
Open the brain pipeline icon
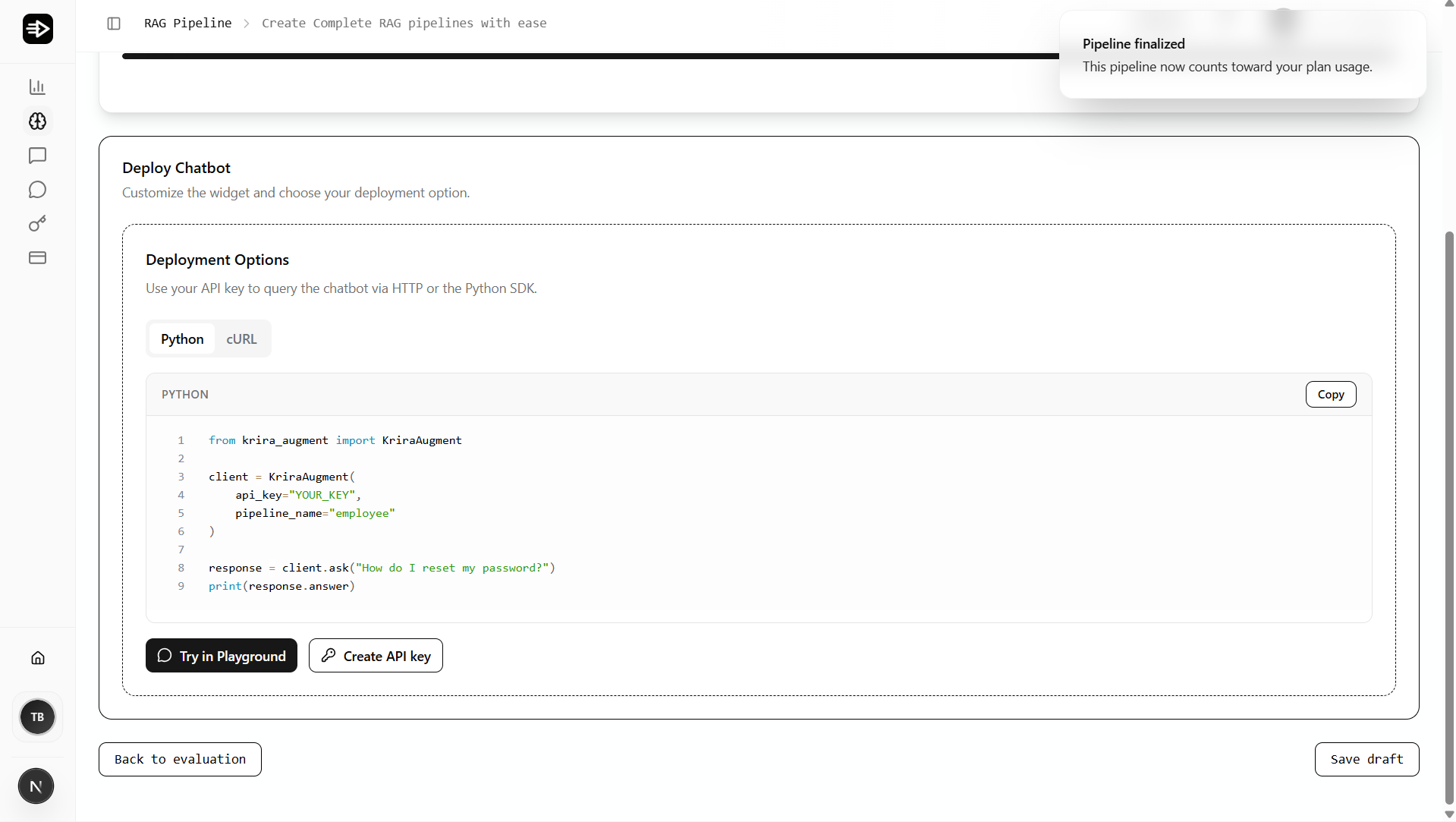pyautogui.click(x=37, y=121)
